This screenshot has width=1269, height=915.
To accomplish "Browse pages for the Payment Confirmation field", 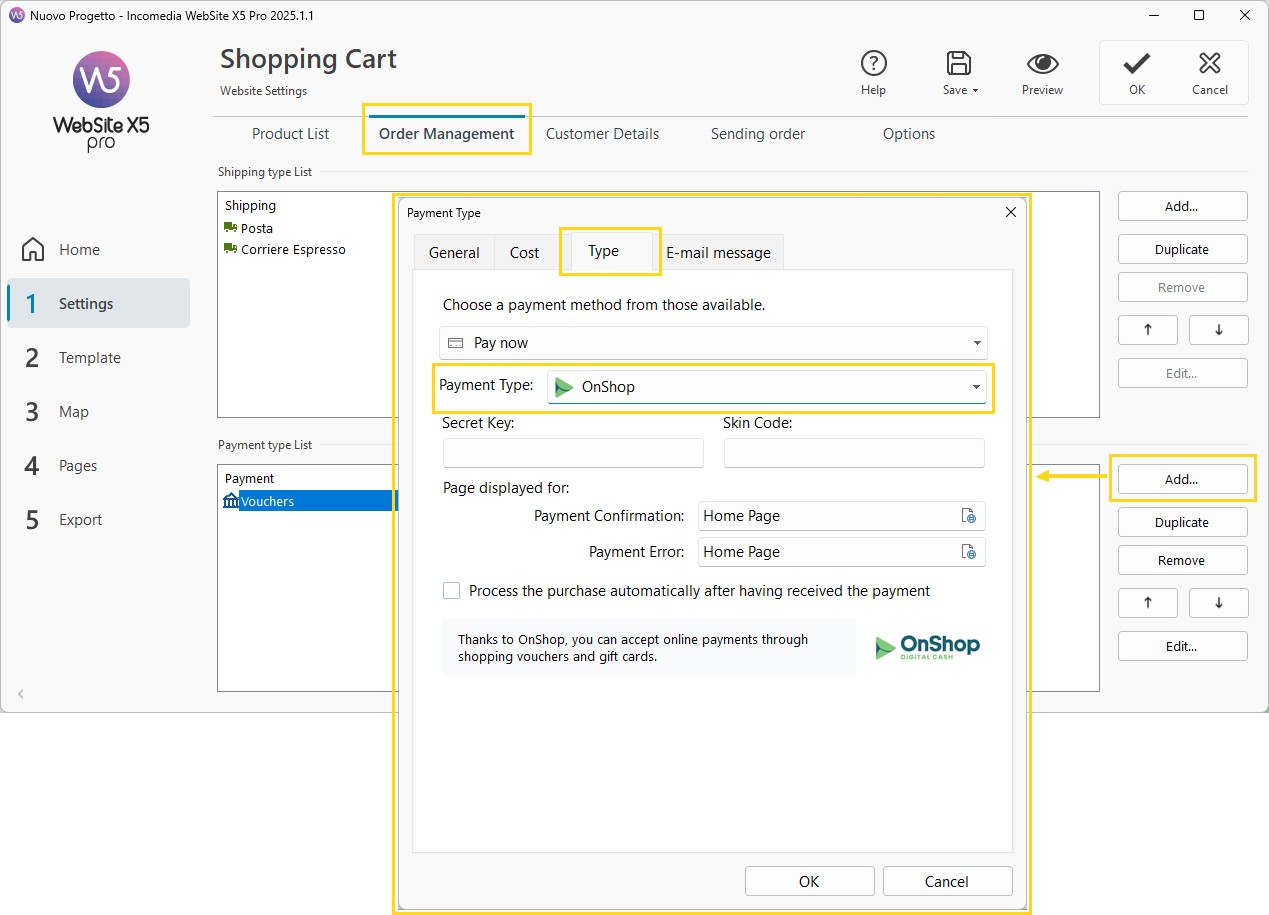I will tap(968, 516).
